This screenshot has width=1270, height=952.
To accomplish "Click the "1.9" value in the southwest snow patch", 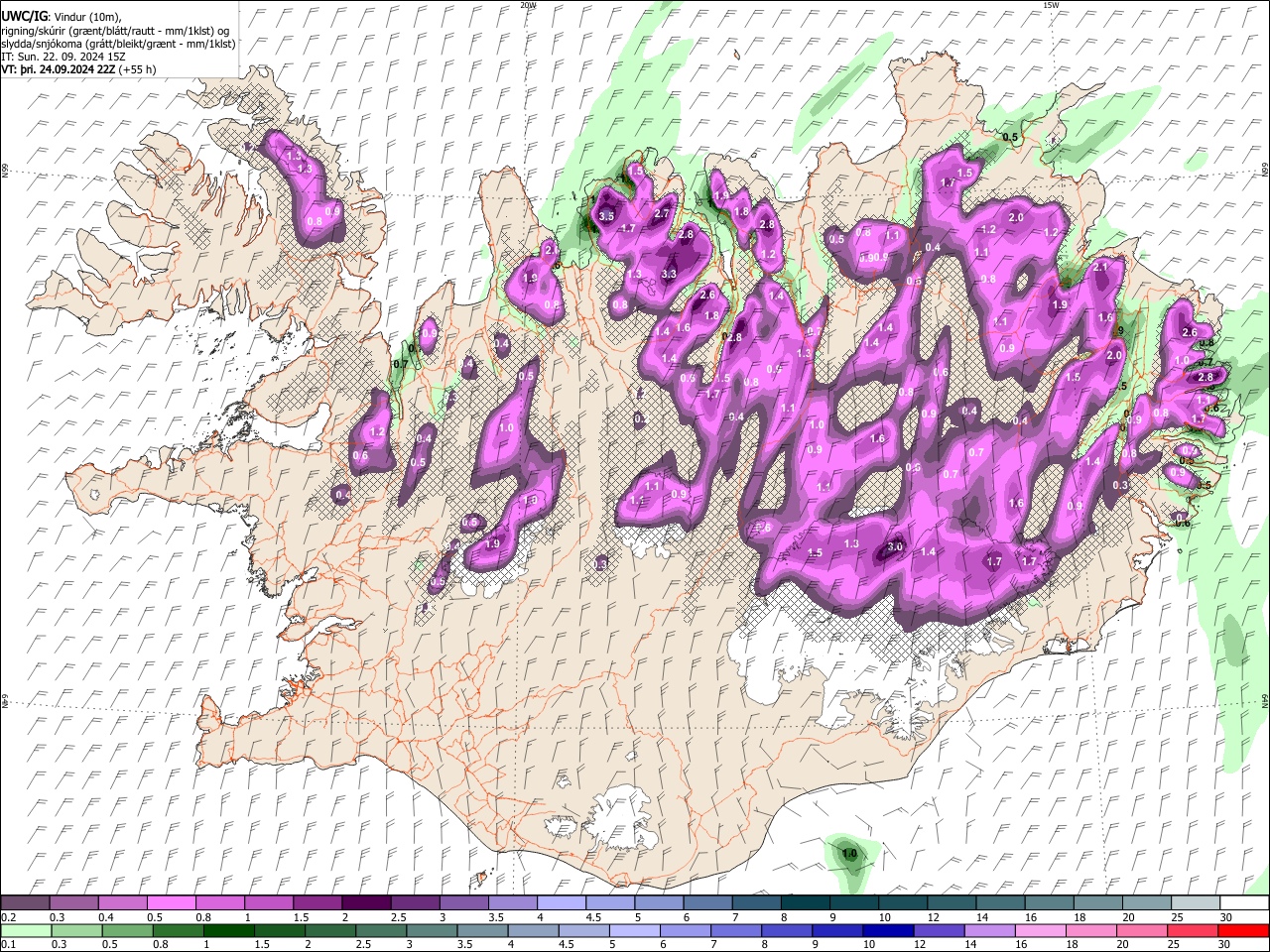I will pyautogui.click(x=493, y=543).
